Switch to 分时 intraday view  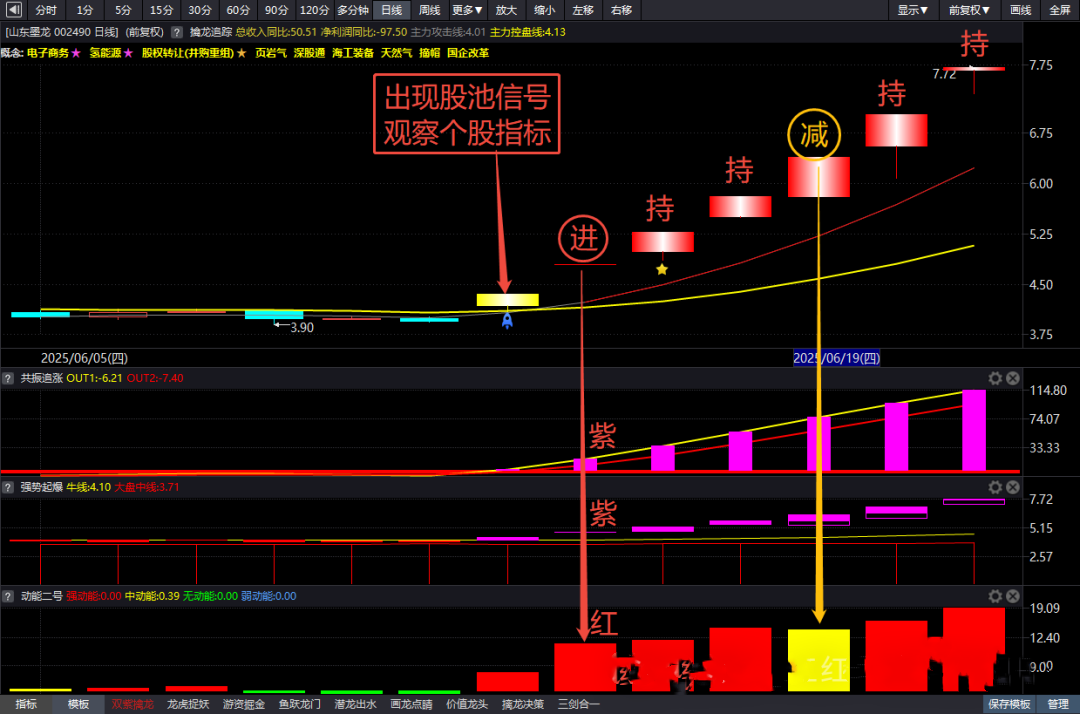coord(46,10)
